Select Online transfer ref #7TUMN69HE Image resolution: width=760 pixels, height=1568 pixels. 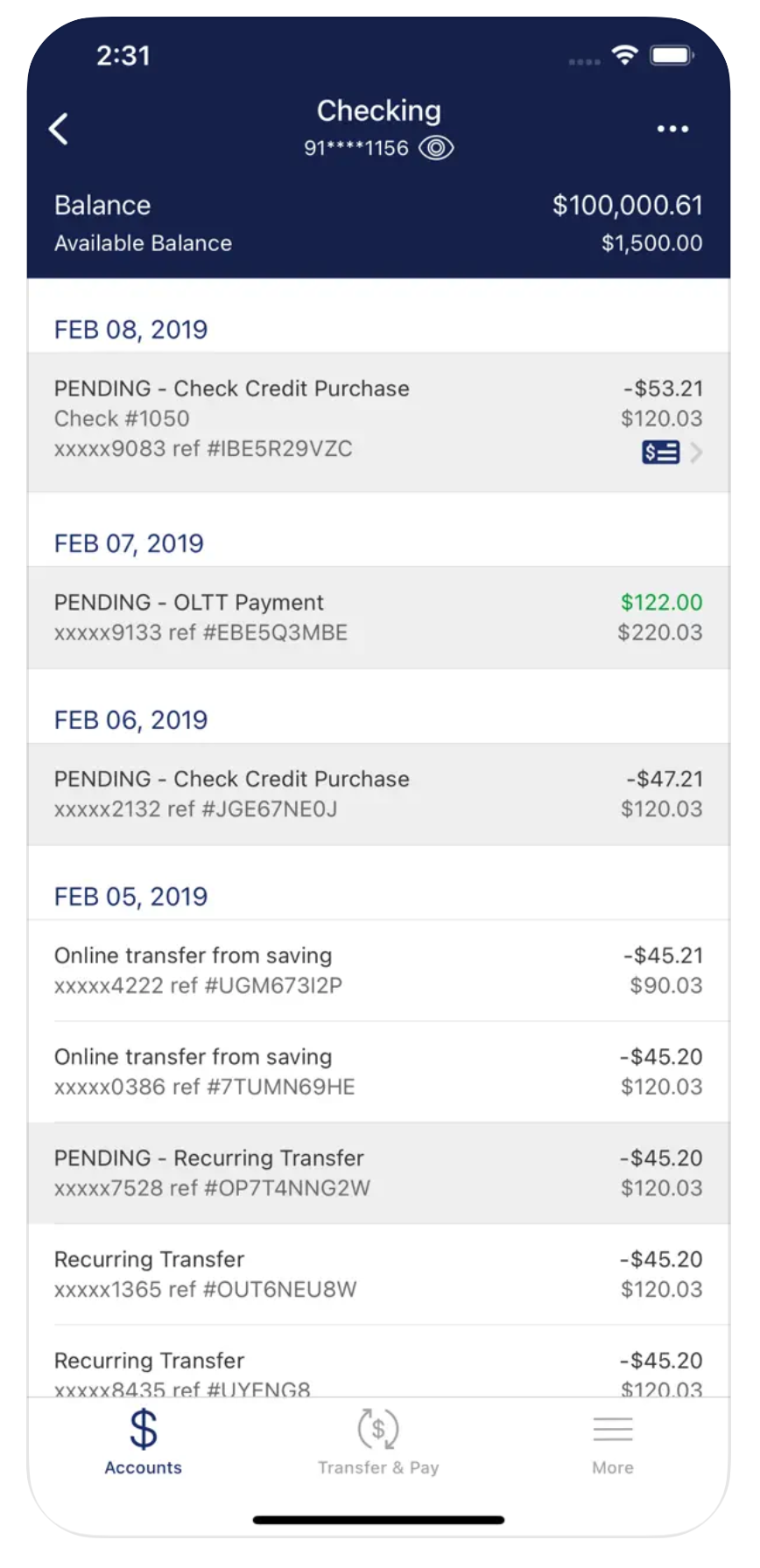pyautogui.click(x=378, y=1072)
